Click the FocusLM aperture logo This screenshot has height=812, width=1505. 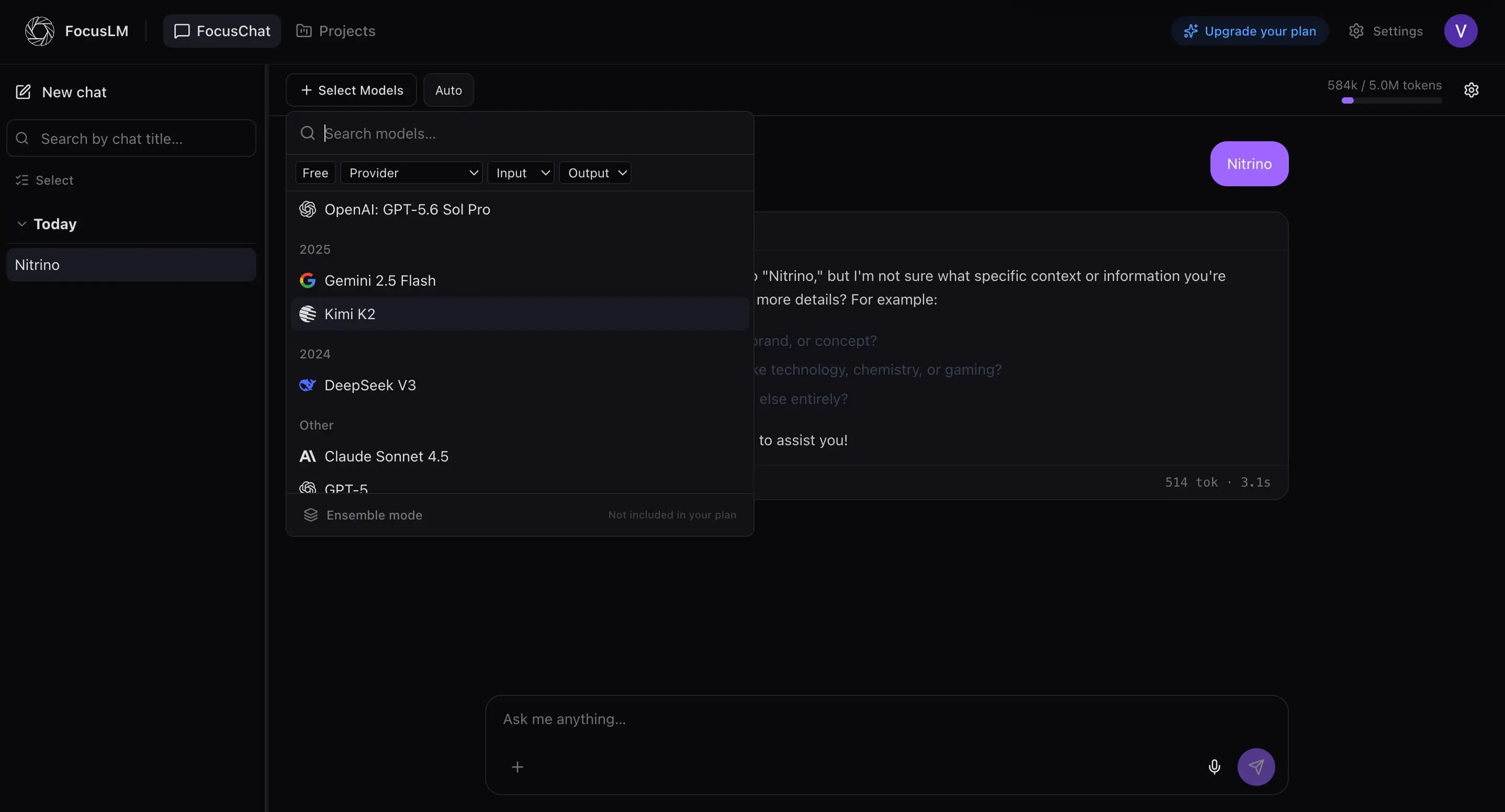tap(40, 31)
